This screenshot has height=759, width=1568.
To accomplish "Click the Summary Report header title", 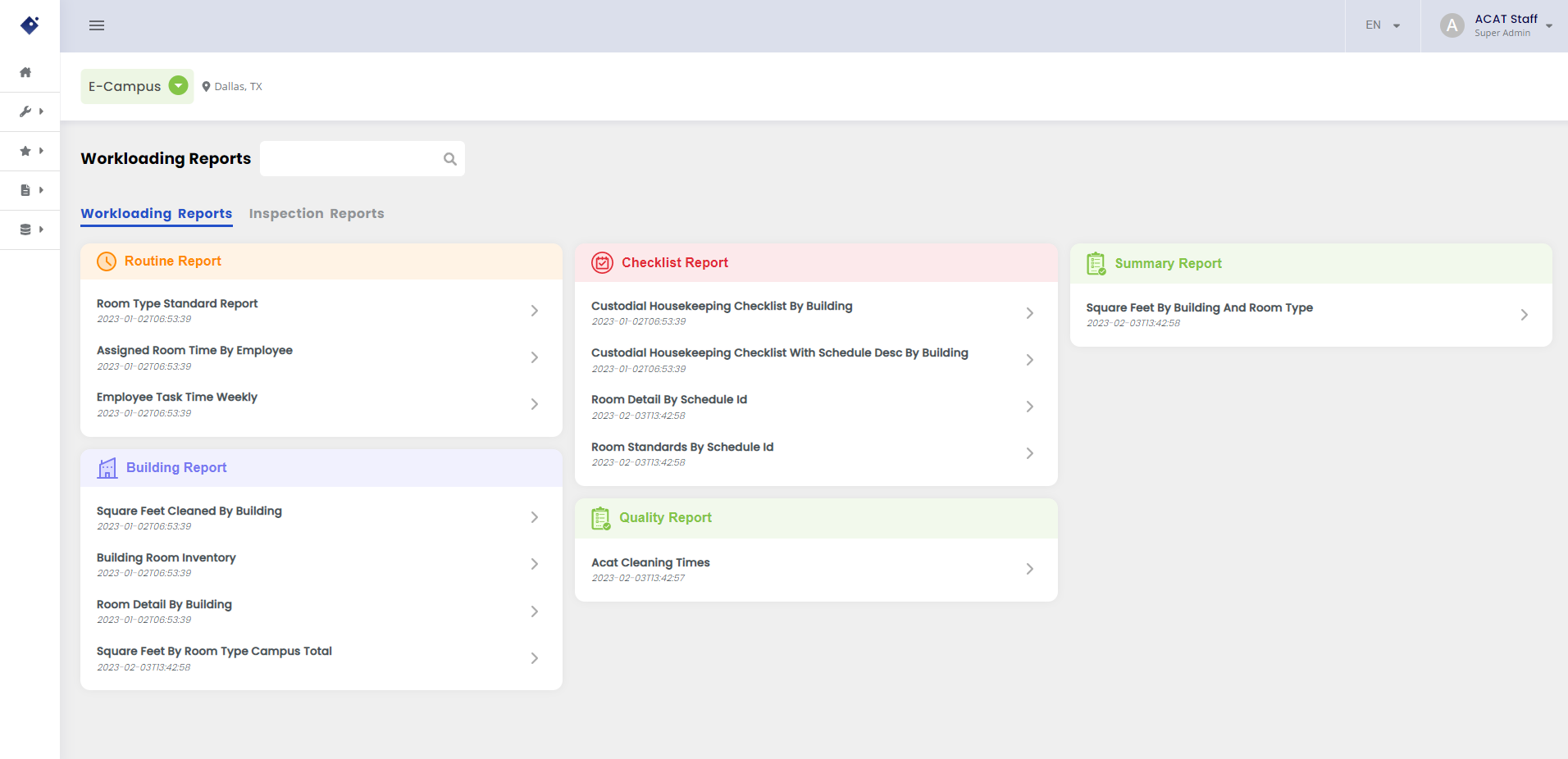I will 1169,264.
